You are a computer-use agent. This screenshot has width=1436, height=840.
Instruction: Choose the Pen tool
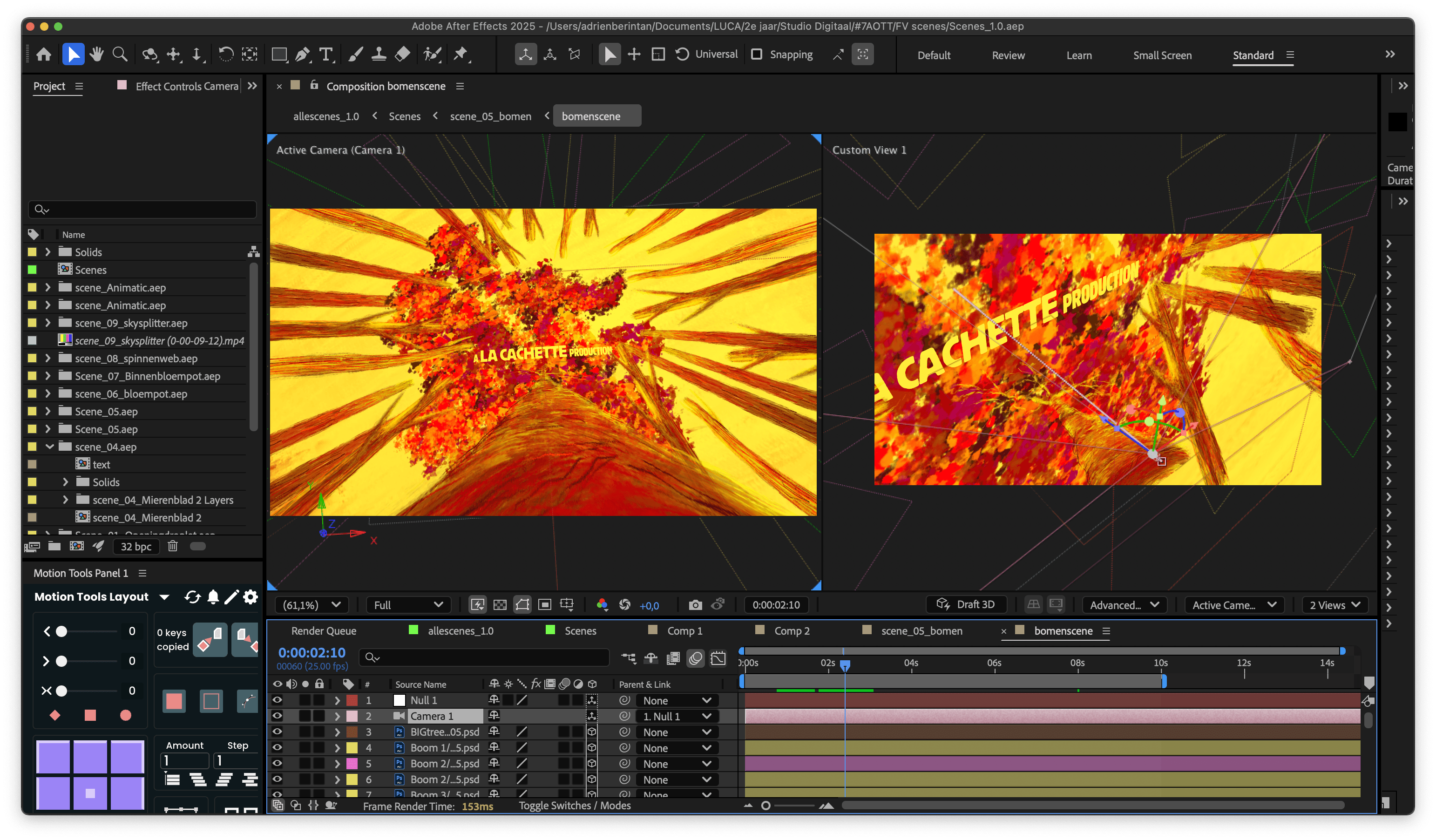point(303,54)
